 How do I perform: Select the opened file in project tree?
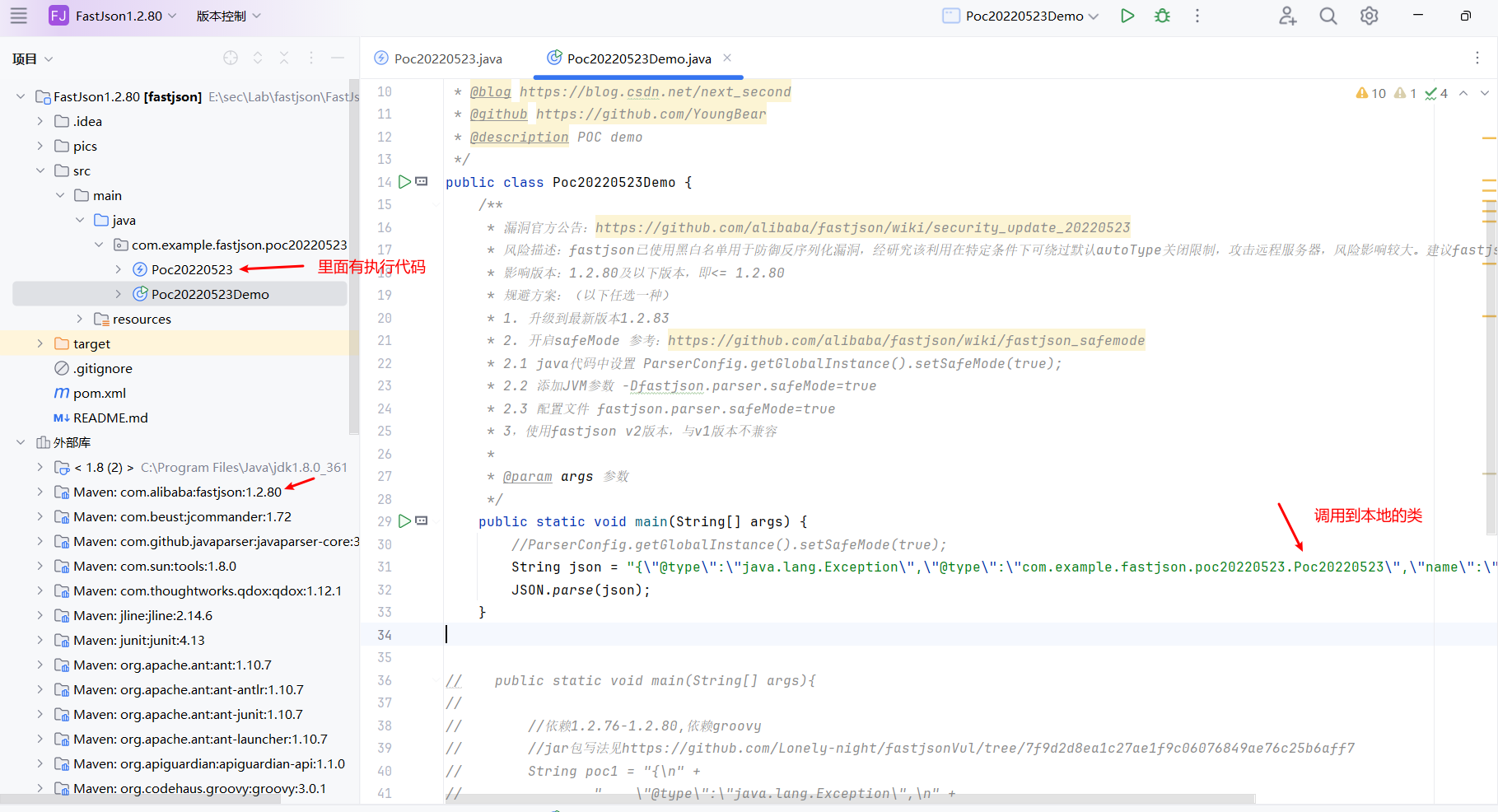231,58
